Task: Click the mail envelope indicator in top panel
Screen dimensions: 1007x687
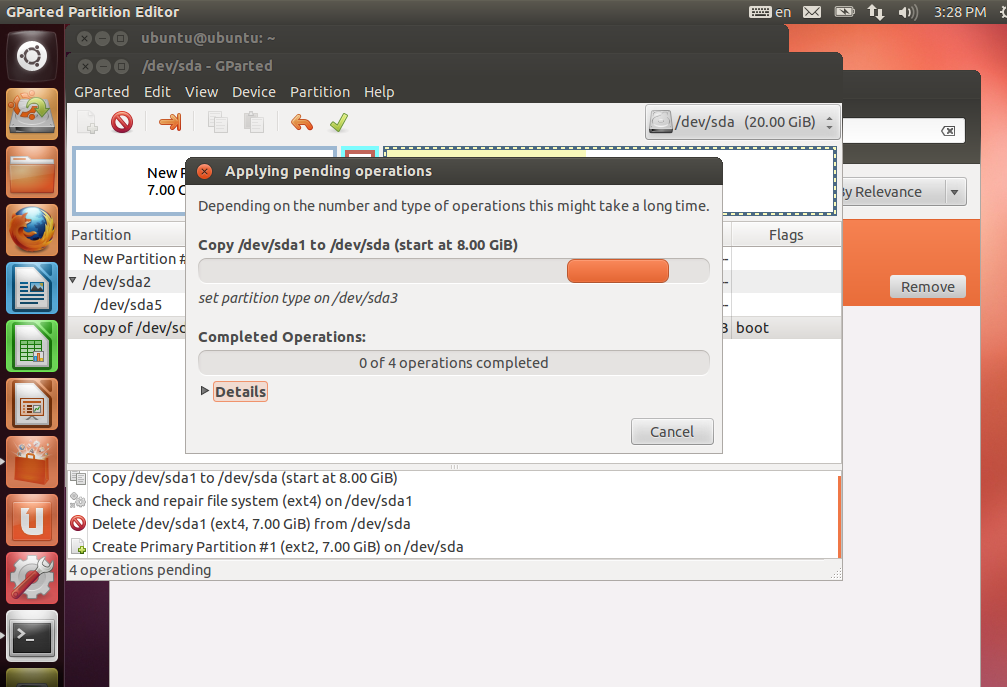Action: [812, 12]
